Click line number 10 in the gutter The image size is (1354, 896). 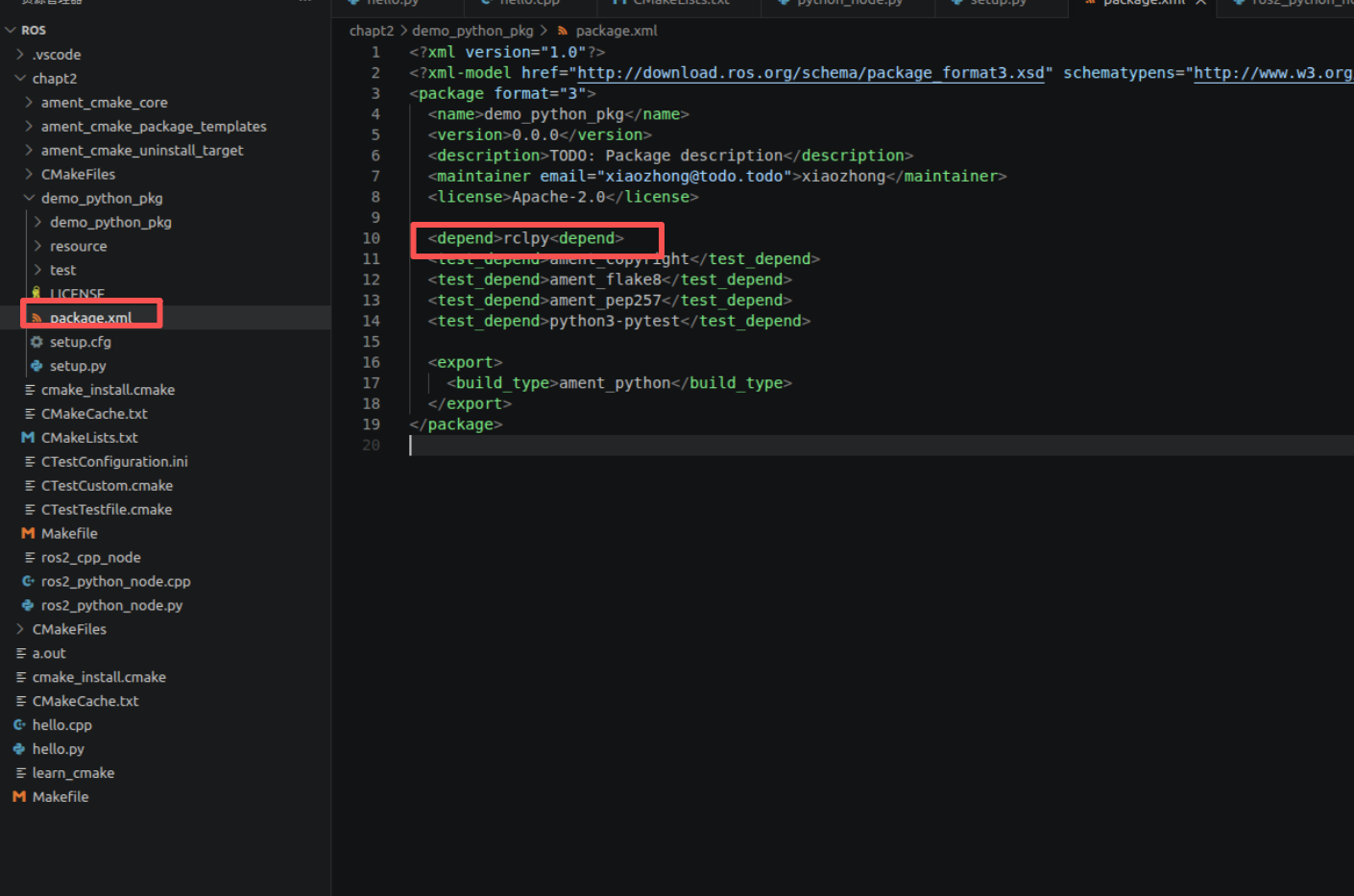click(x=372, y=238)
